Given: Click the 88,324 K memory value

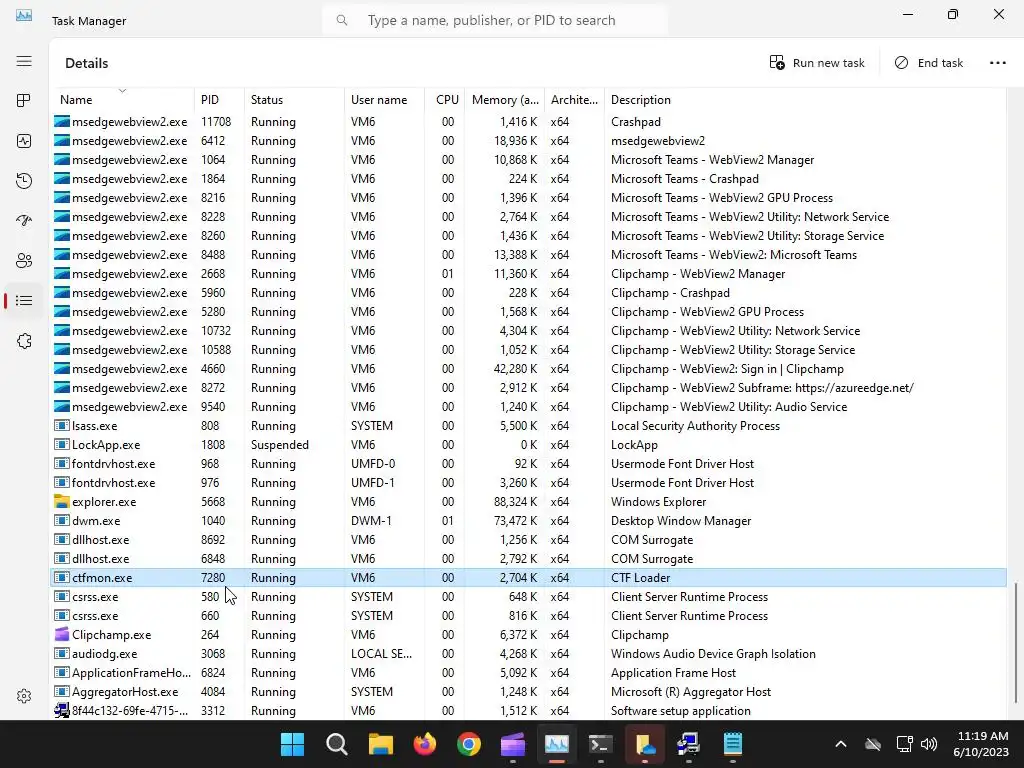Looking at the screenshot, I should coord(515,502).
